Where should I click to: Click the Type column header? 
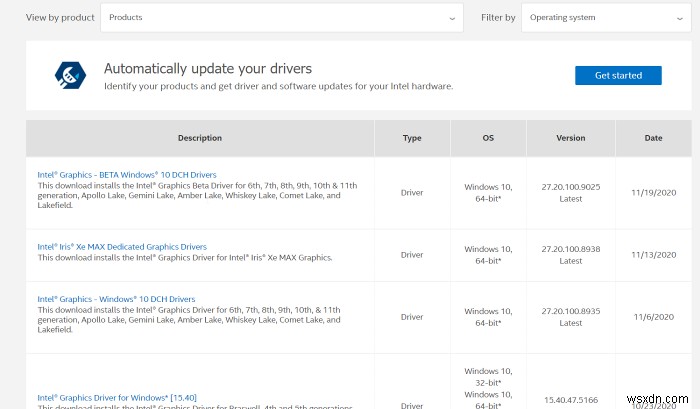[x=412, y=138]
